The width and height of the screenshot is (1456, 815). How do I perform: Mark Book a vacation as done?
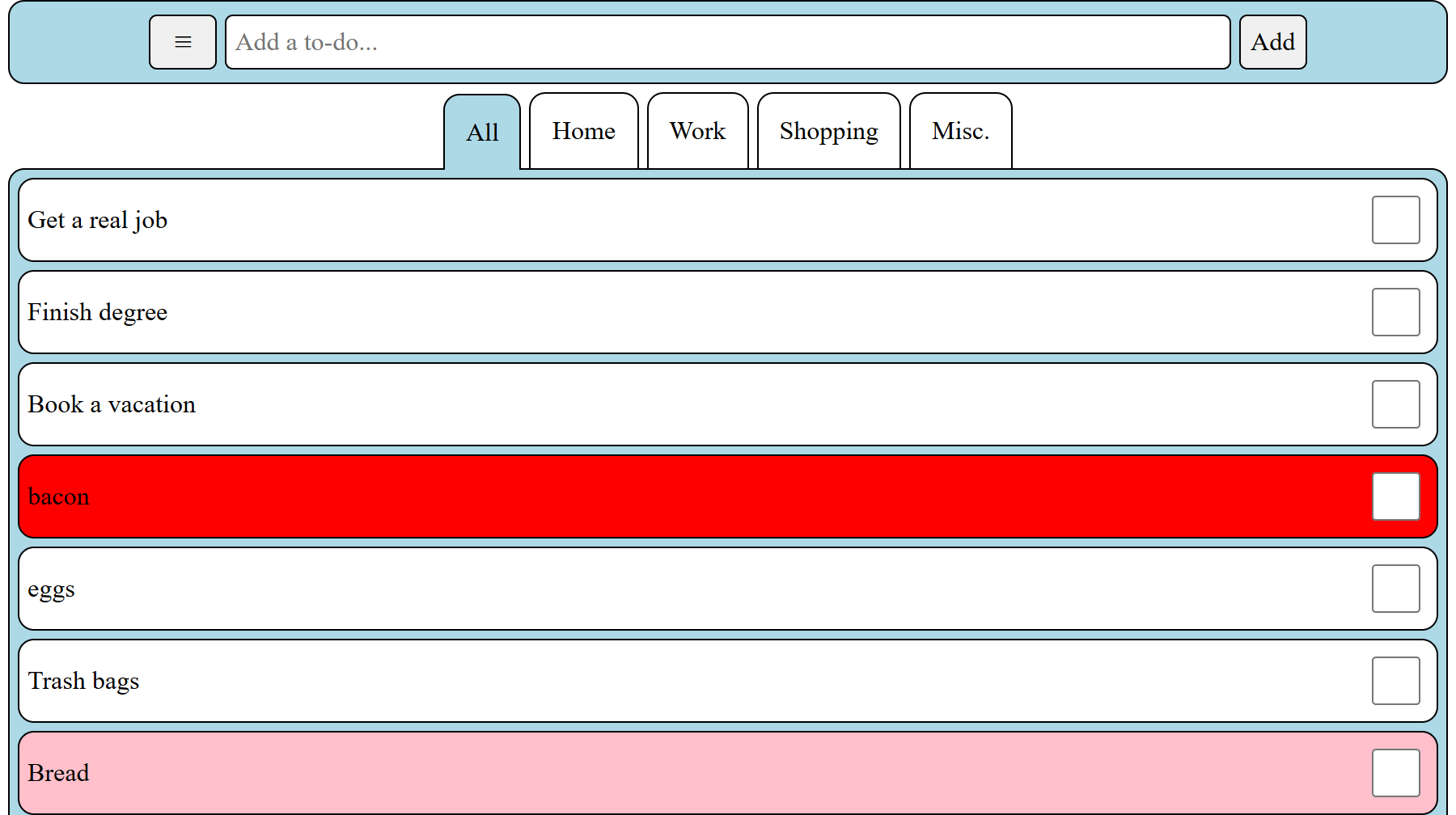point(1395,404)
